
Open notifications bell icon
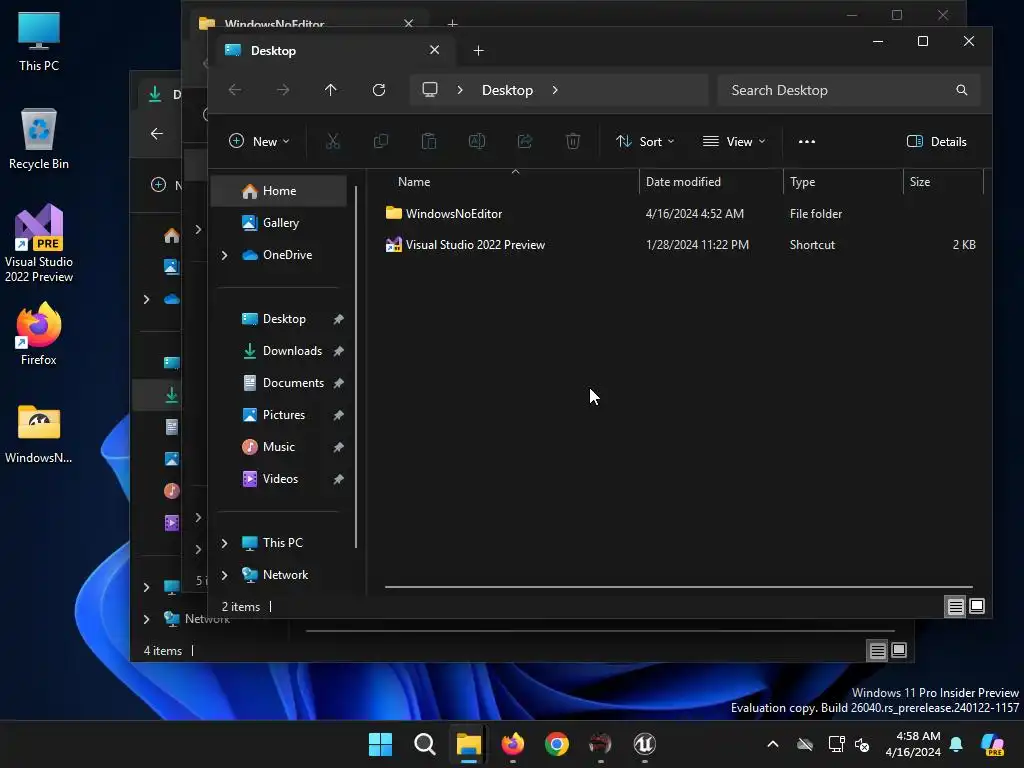tap(956, 744)
